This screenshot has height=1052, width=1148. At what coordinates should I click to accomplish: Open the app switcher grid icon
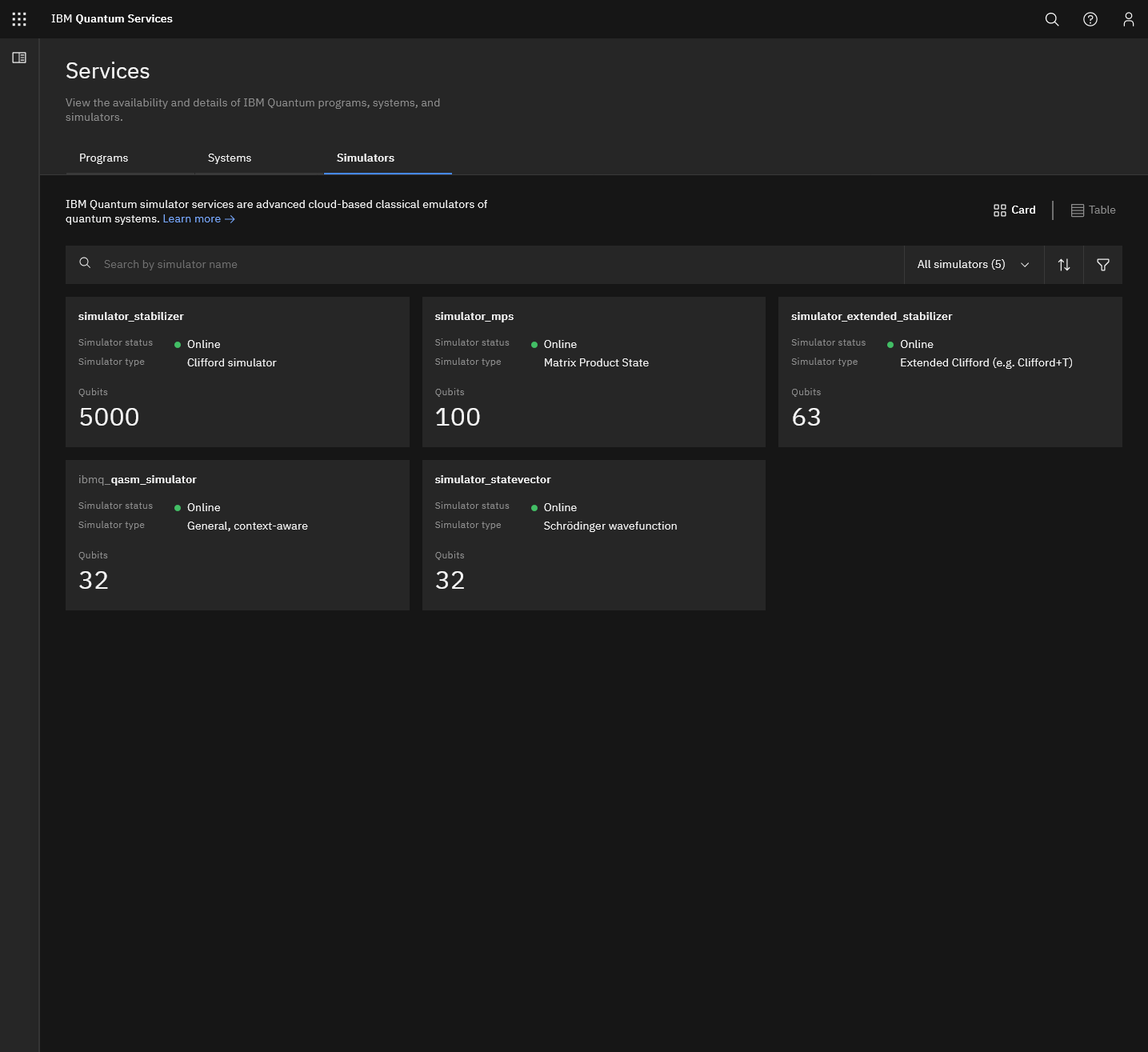pos(19,19)
